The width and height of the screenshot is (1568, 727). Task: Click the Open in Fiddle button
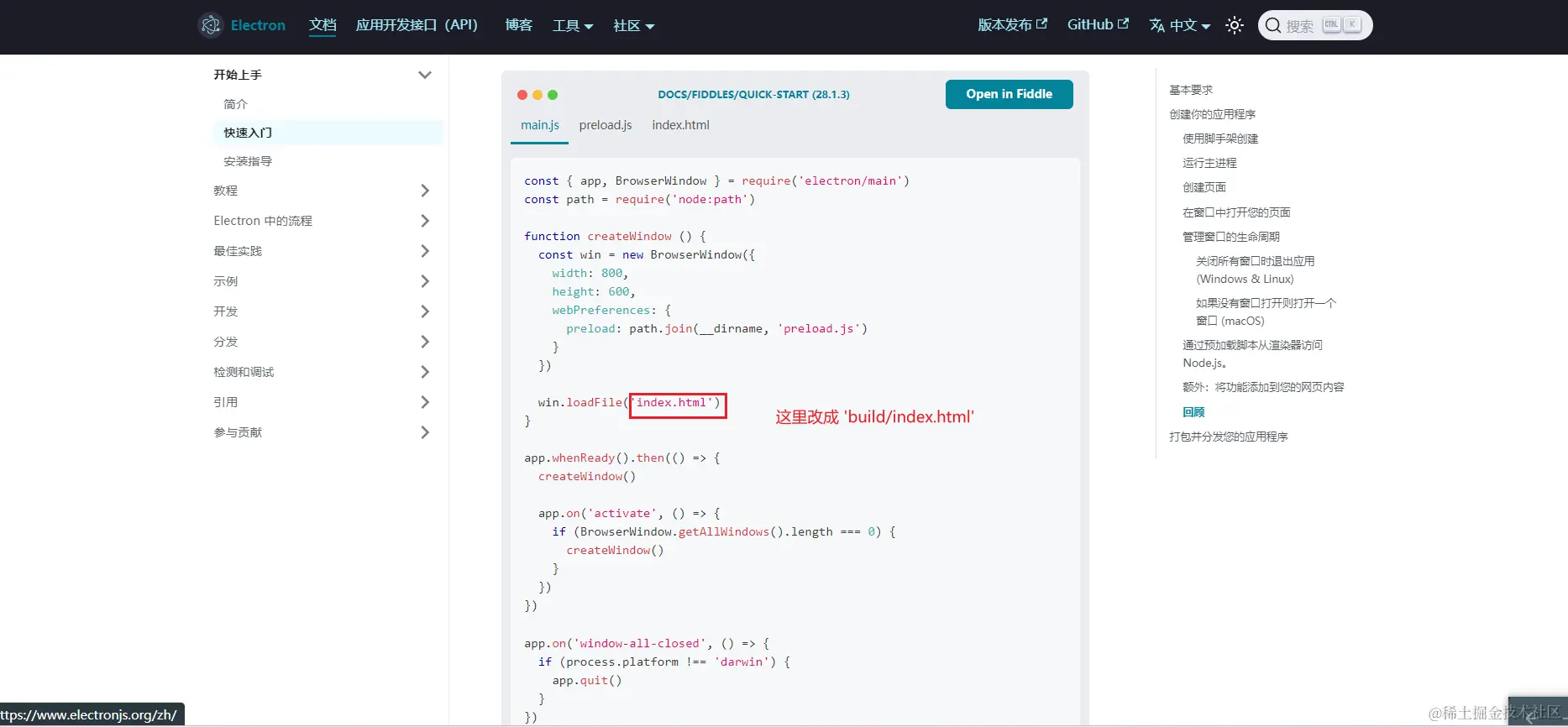(x=1009, y=94)
